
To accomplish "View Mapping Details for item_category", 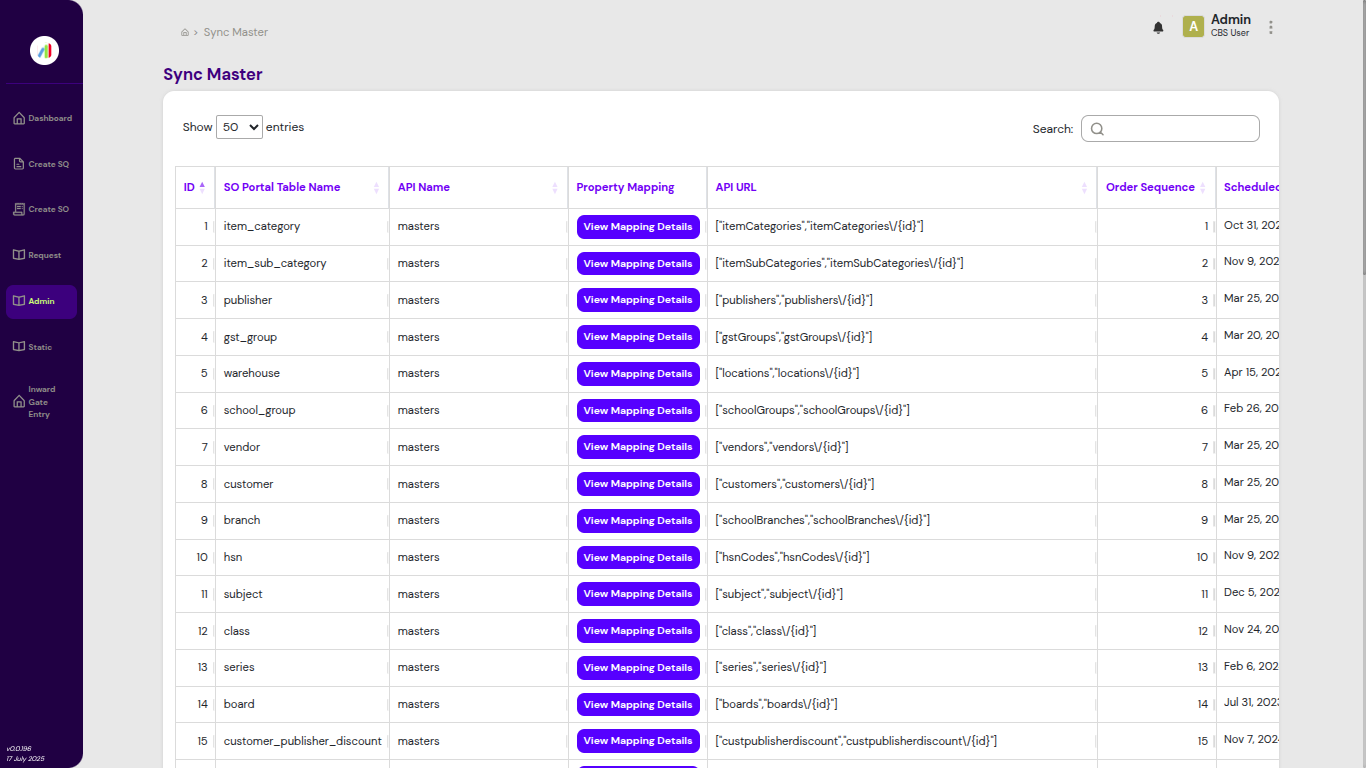I will 638,226.
